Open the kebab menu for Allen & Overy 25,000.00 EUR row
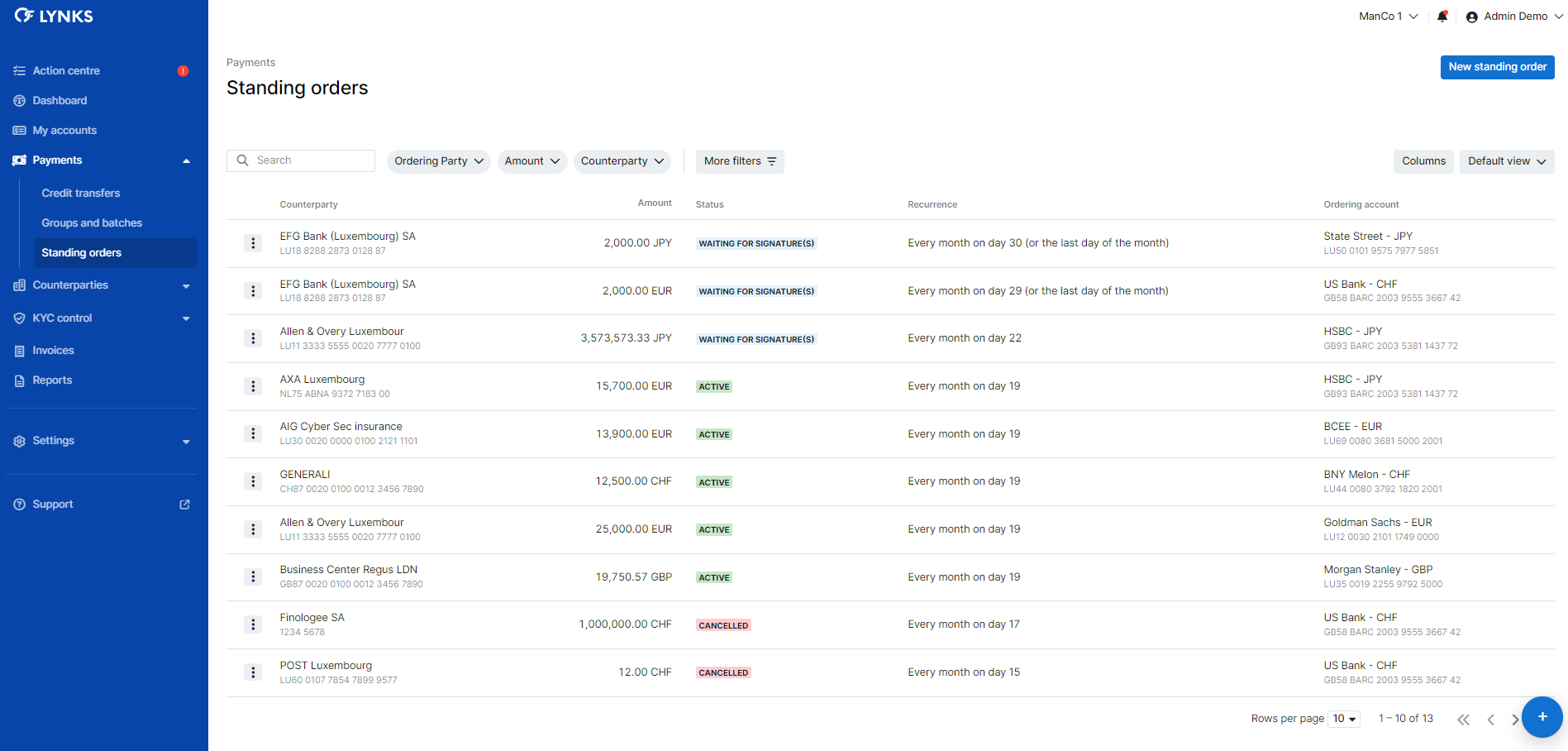The height and width of the screenshot is (751, 1568). [253, 529]
